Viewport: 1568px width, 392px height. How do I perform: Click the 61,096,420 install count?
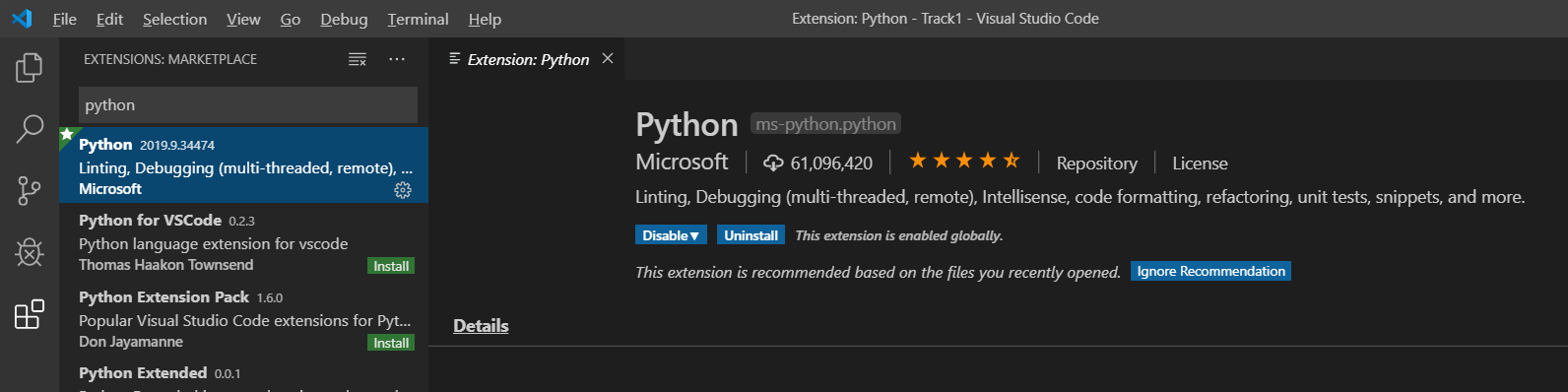(x=831, y=163)
